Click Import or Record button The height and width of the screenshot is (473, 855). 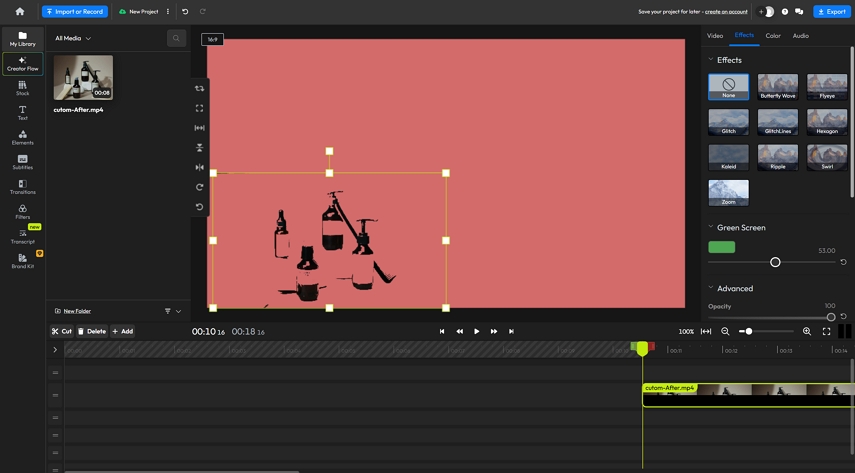pyautogui.click(x=75, y=11)
